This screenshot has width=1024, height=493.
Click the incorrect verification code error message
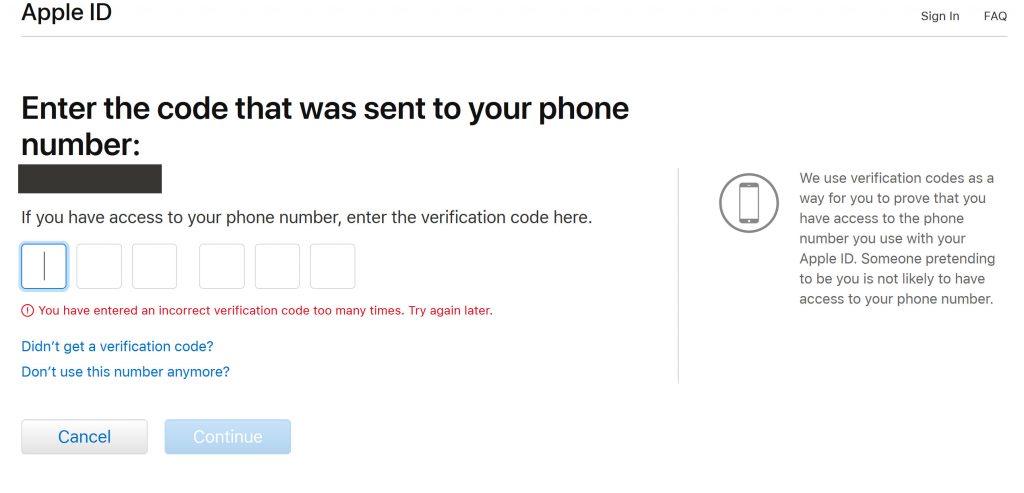point(265,311)
